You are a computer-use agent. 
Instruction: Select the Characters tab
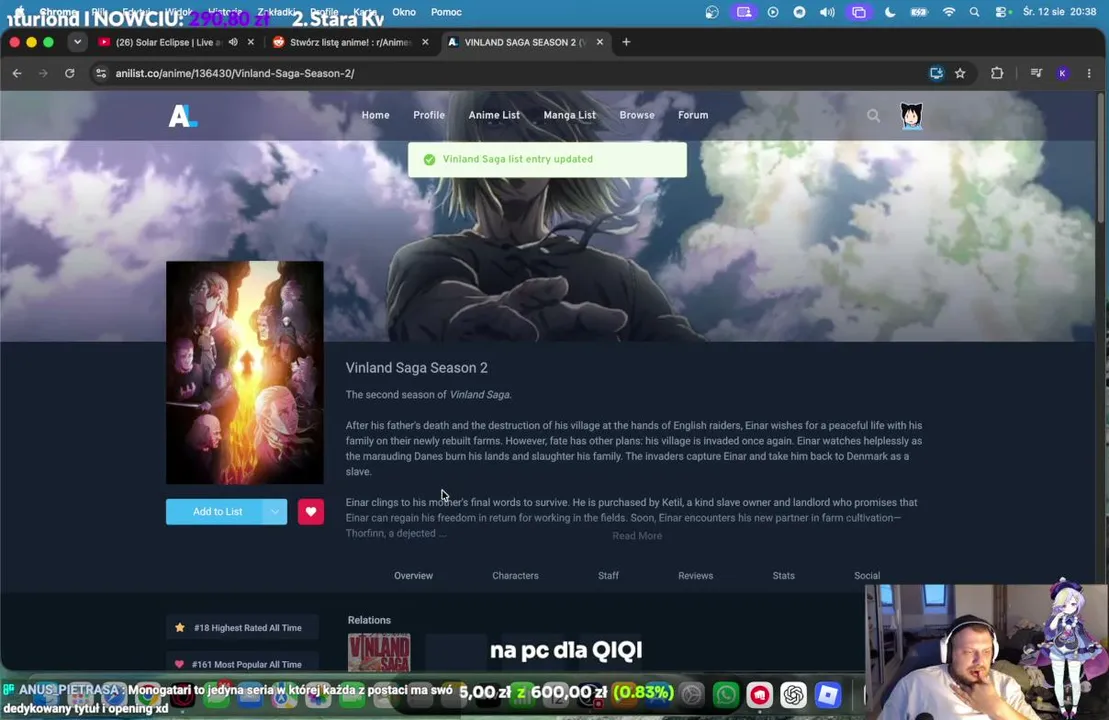(515, 575)
